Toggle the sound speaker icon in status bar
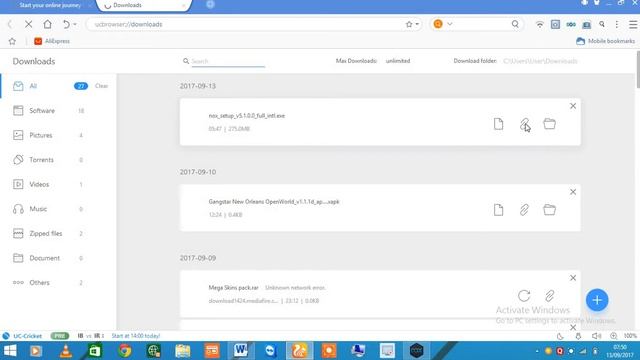 pos(596,336)
